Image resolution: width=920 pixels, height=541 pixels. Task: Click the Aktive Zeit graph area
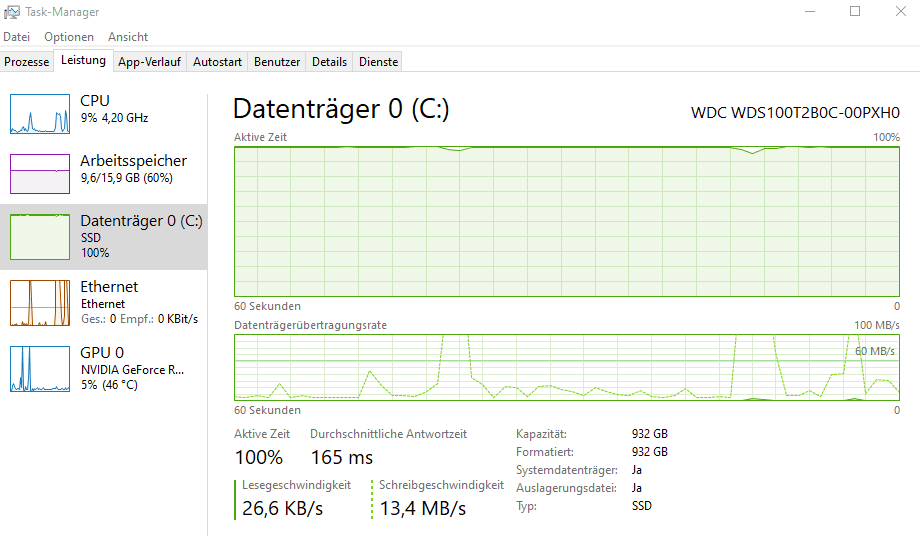(x=566, y=221)
